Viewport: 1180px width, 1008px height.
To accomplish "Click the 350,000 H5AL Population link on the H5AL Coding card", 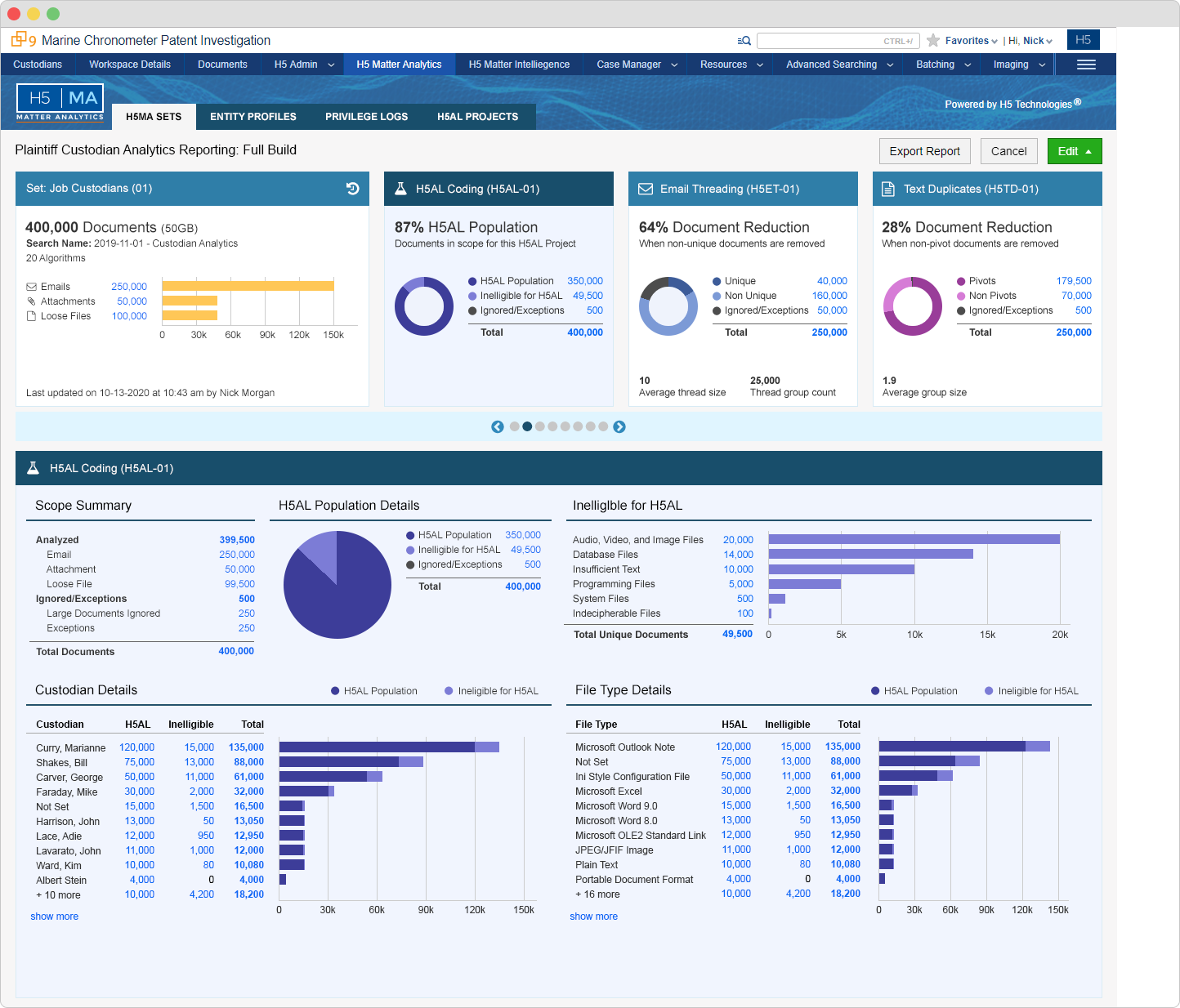I will click(585, 281).
